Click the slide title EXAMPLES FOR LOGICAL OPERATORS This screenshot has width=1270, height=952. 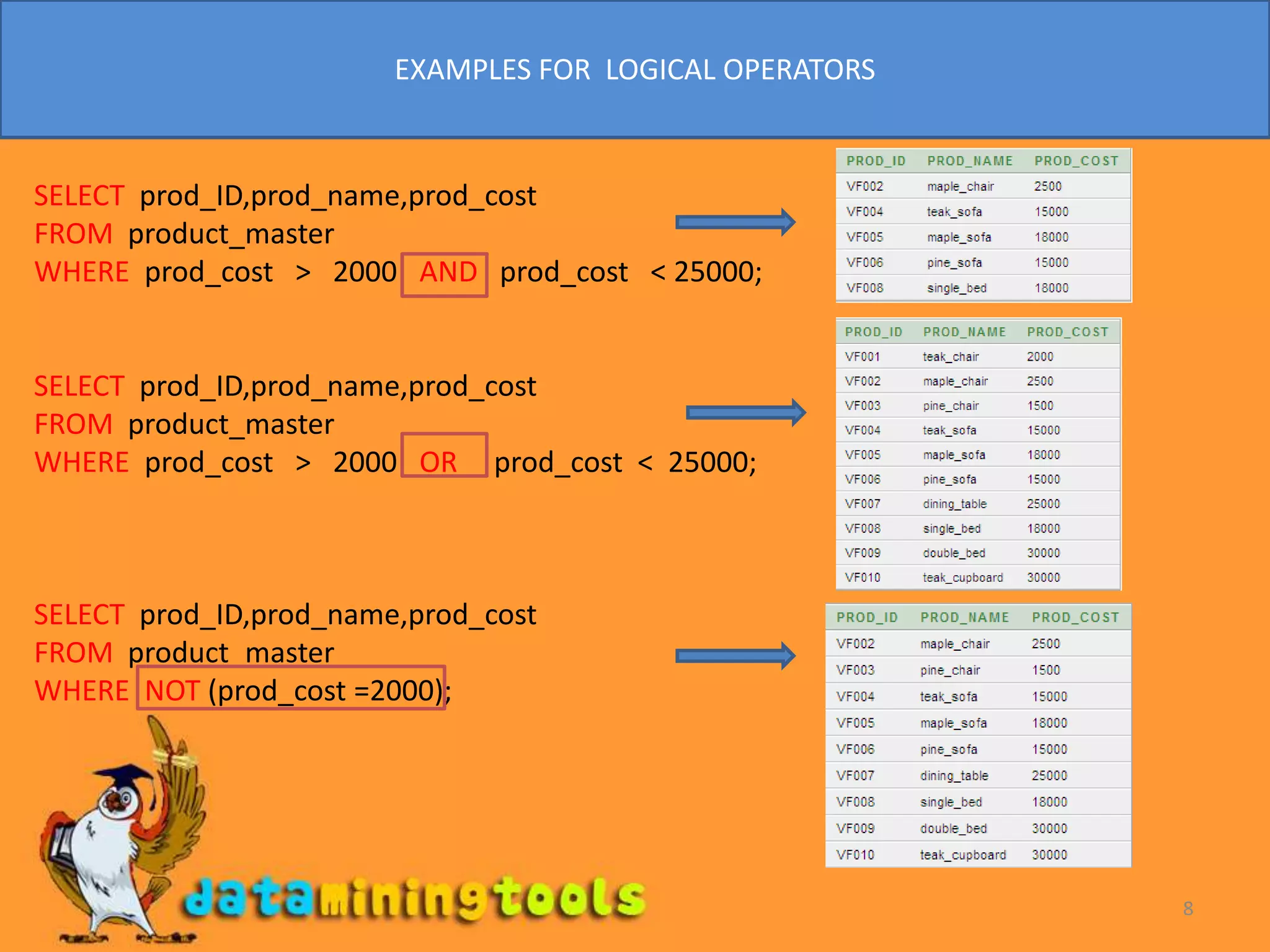pyautogui.click(x=635, y=69)
